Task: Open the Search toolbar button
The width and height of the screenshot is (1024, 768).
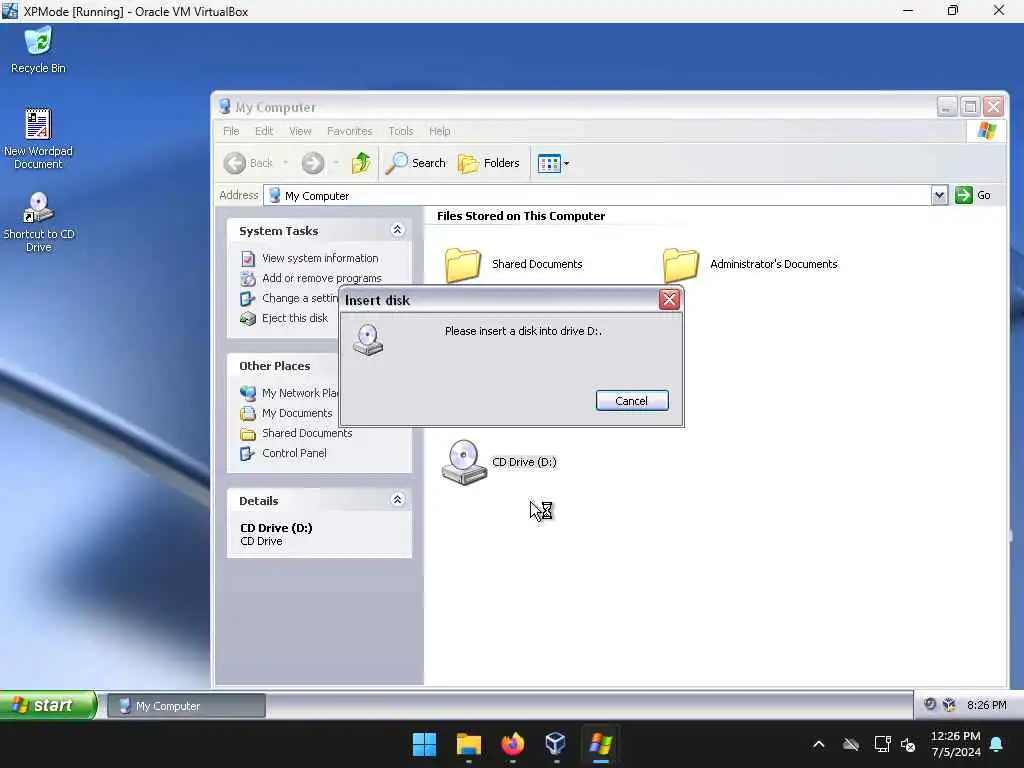Action: pos(416,163)
